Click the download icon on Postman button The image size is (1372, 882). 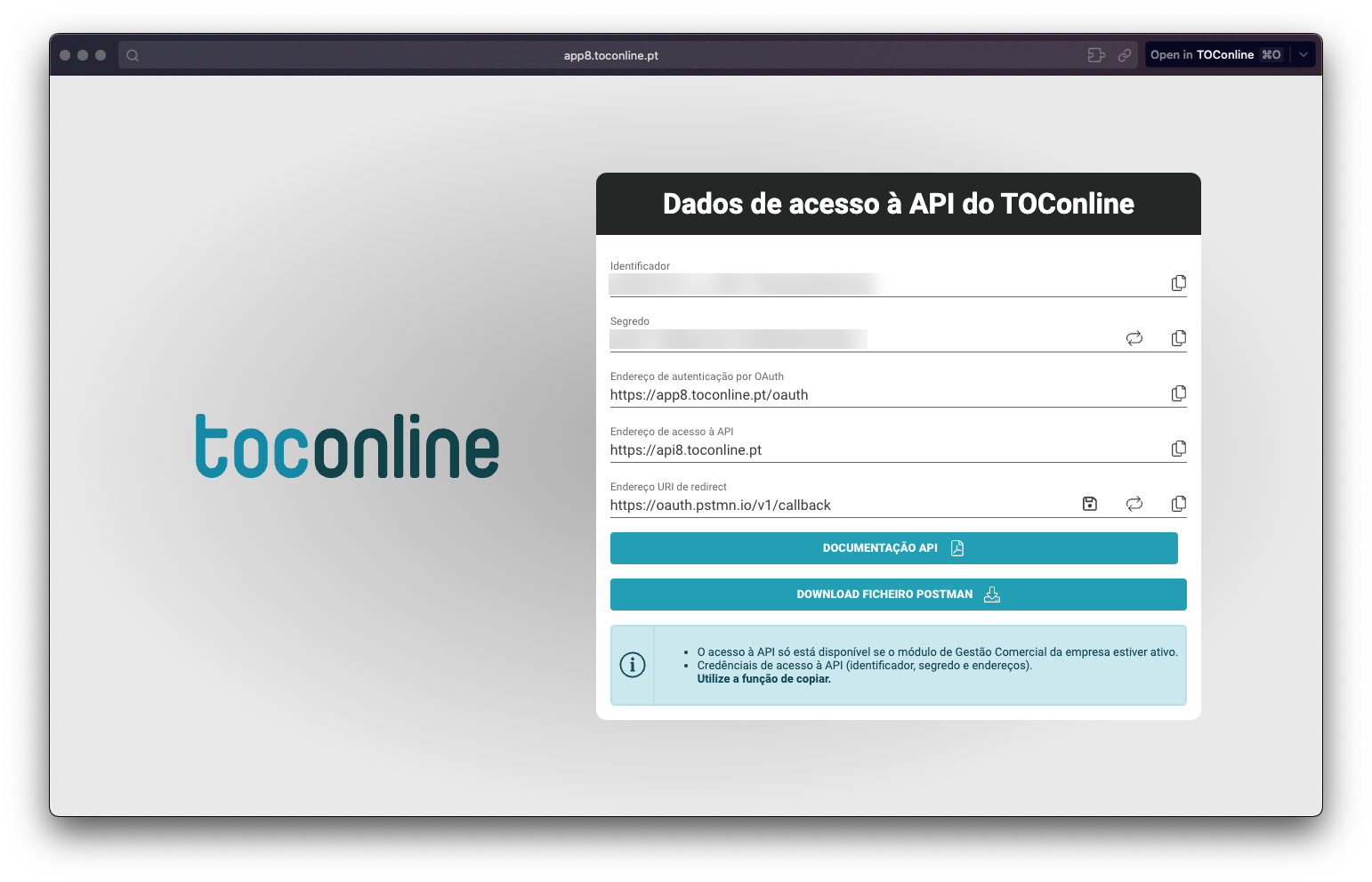click(x=992, y=595)
